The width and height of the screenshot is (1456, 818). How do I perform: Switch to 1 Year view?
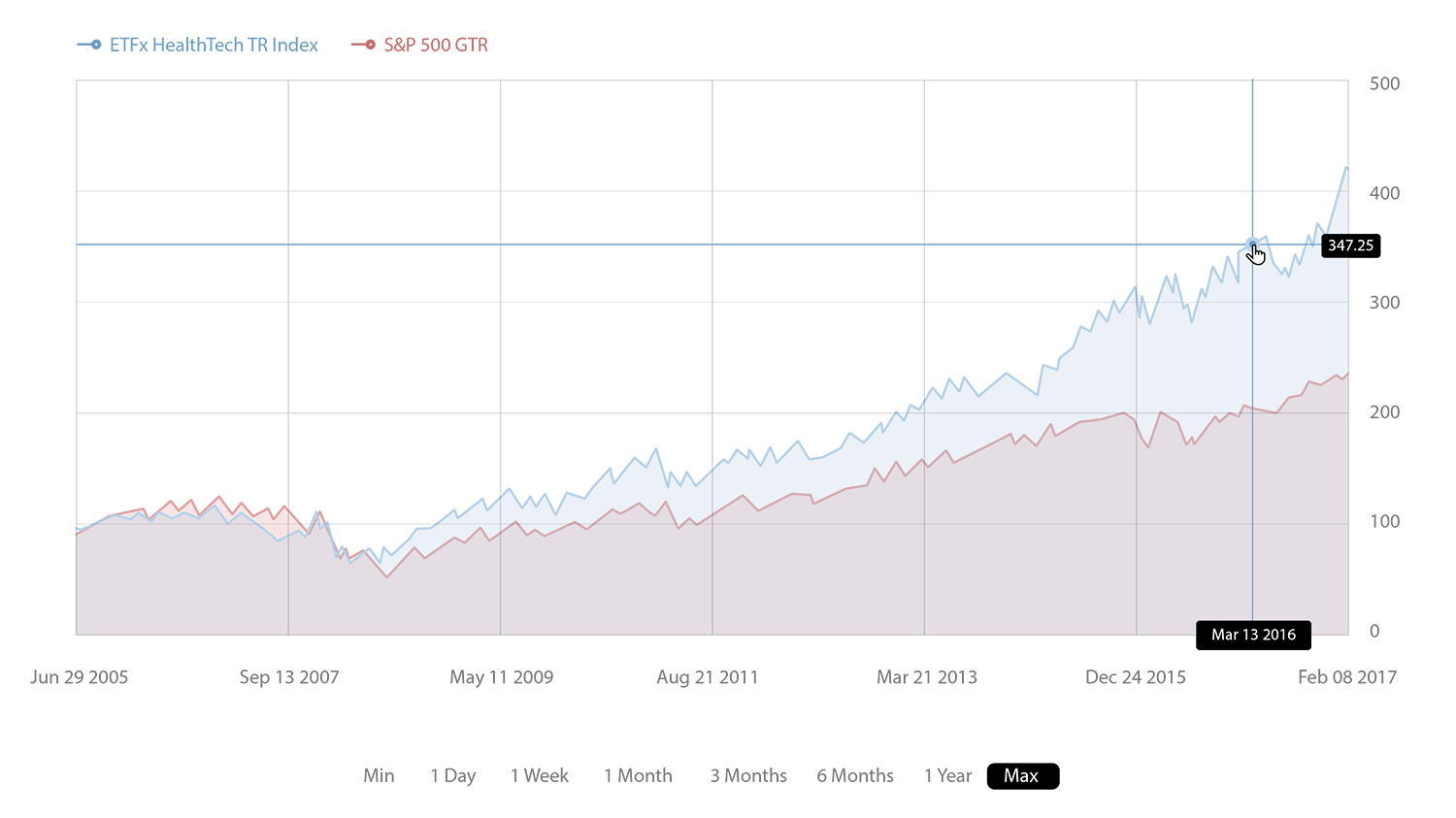947,775
